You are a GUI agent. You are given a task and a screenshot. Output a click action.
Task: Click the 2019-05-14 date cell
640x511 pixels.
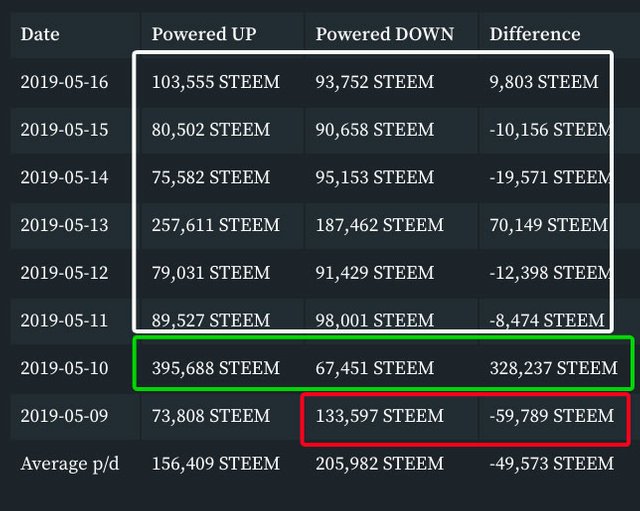(x=65, y=178)
